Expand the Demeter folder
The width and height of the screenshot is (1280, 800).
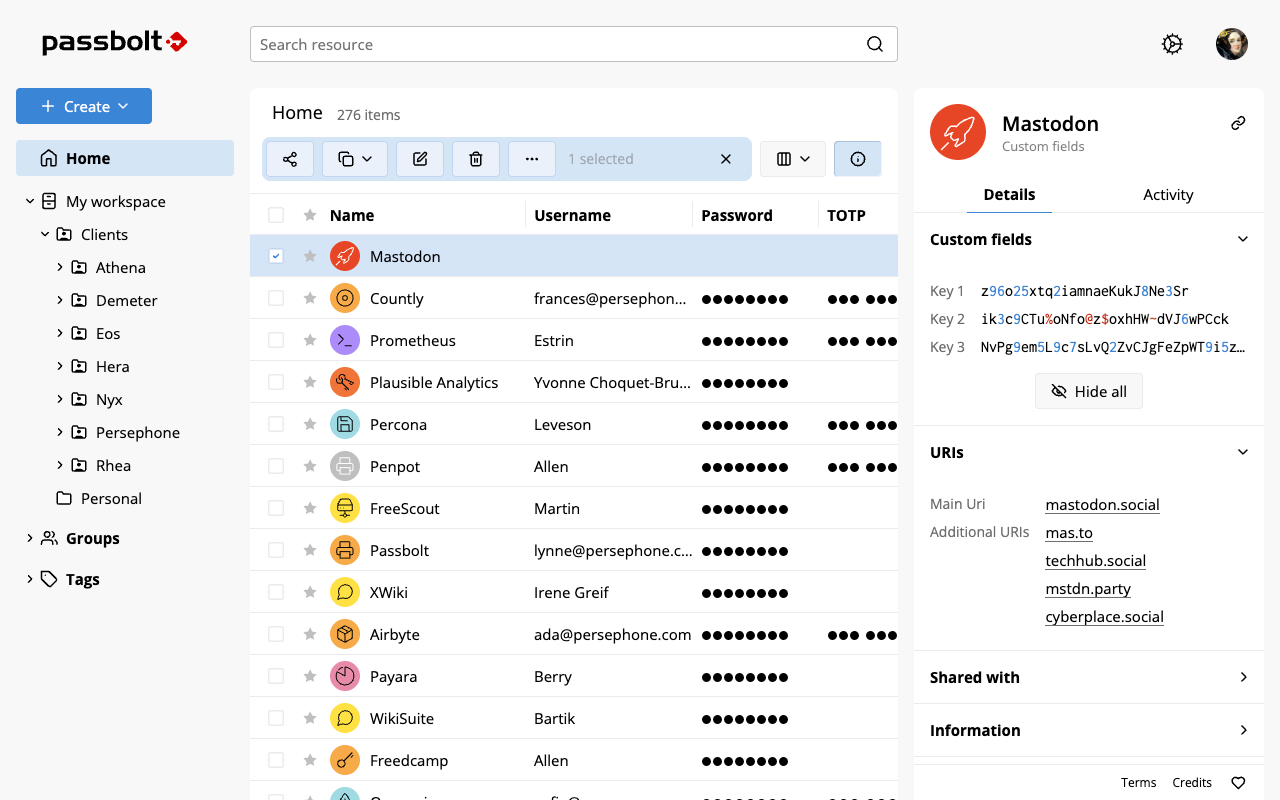[x=60, y=300]
